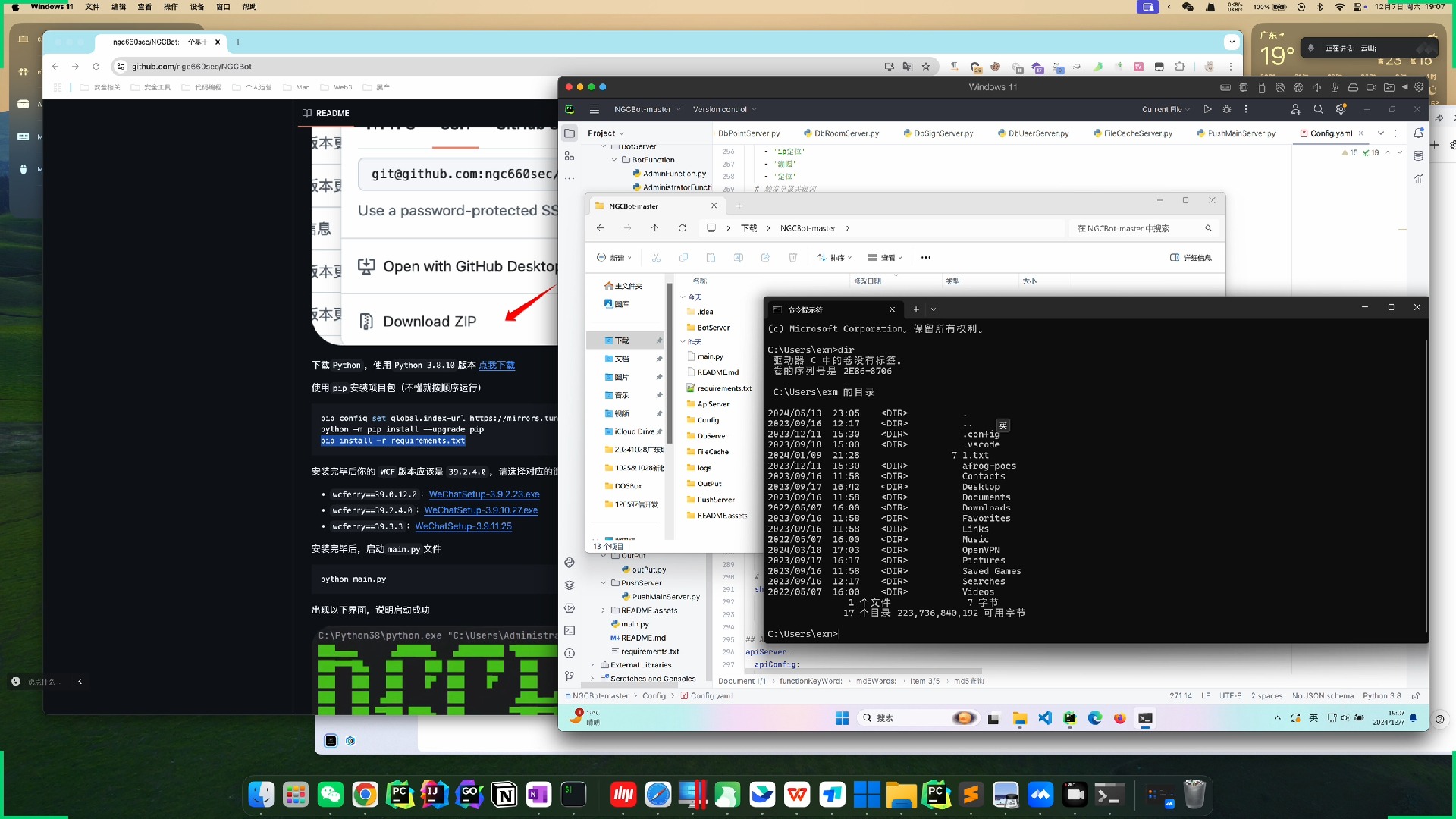The height and width of the screenshot is (819, 1456).
Task: Start debugging with the bug icon
Action: tap(1226, 109)
